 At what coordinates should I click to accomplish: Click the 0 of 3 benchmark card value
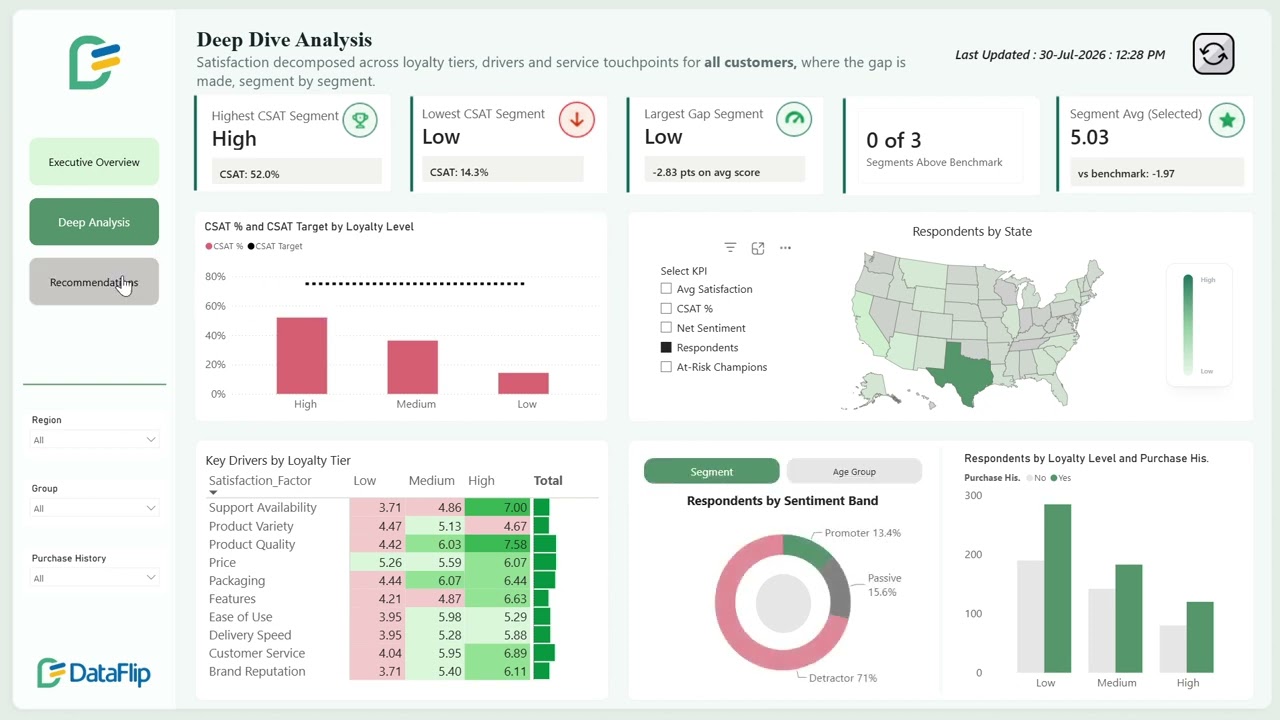point(894,140)
